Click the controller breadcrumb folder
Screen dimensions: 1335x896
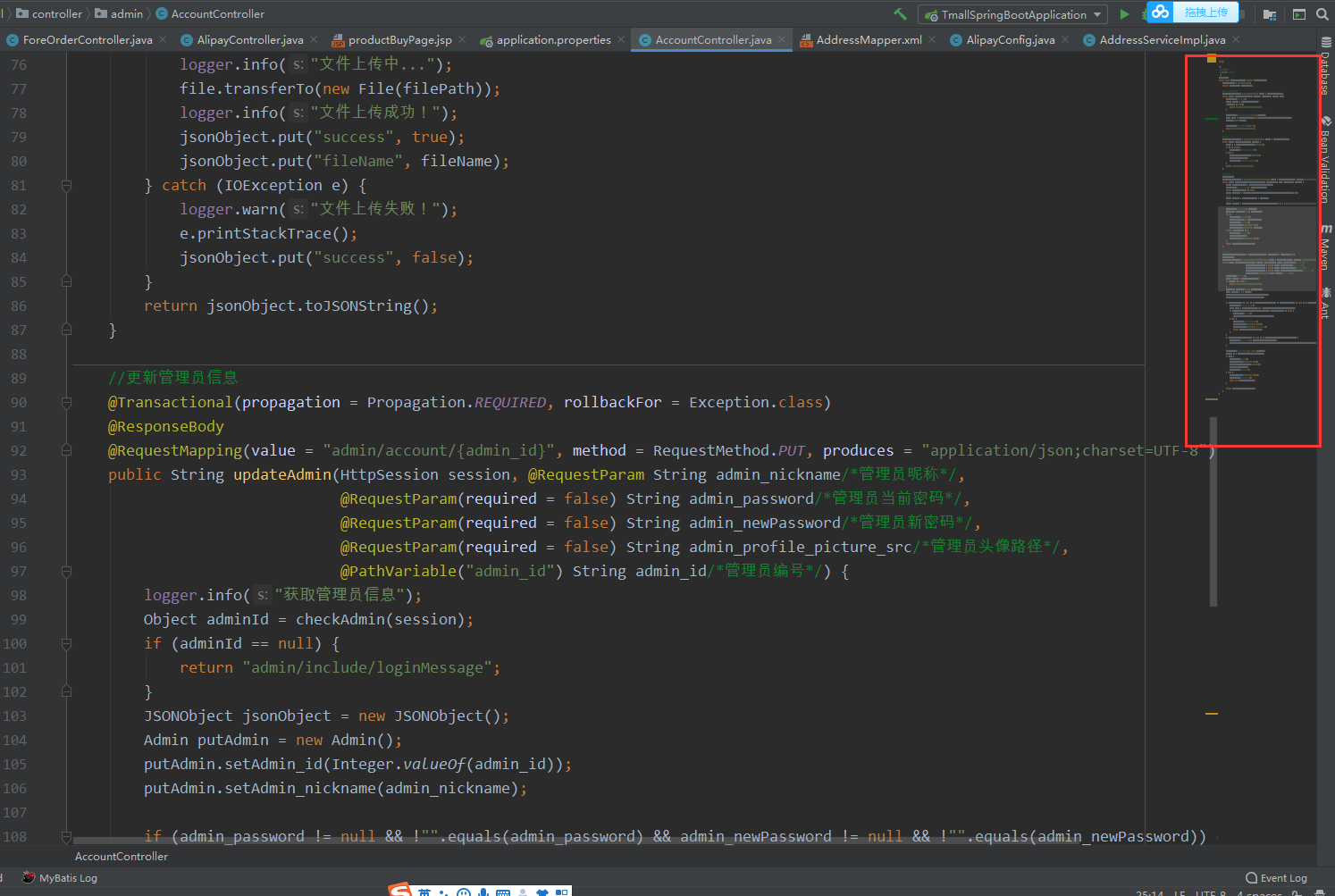tap(48, 13)
